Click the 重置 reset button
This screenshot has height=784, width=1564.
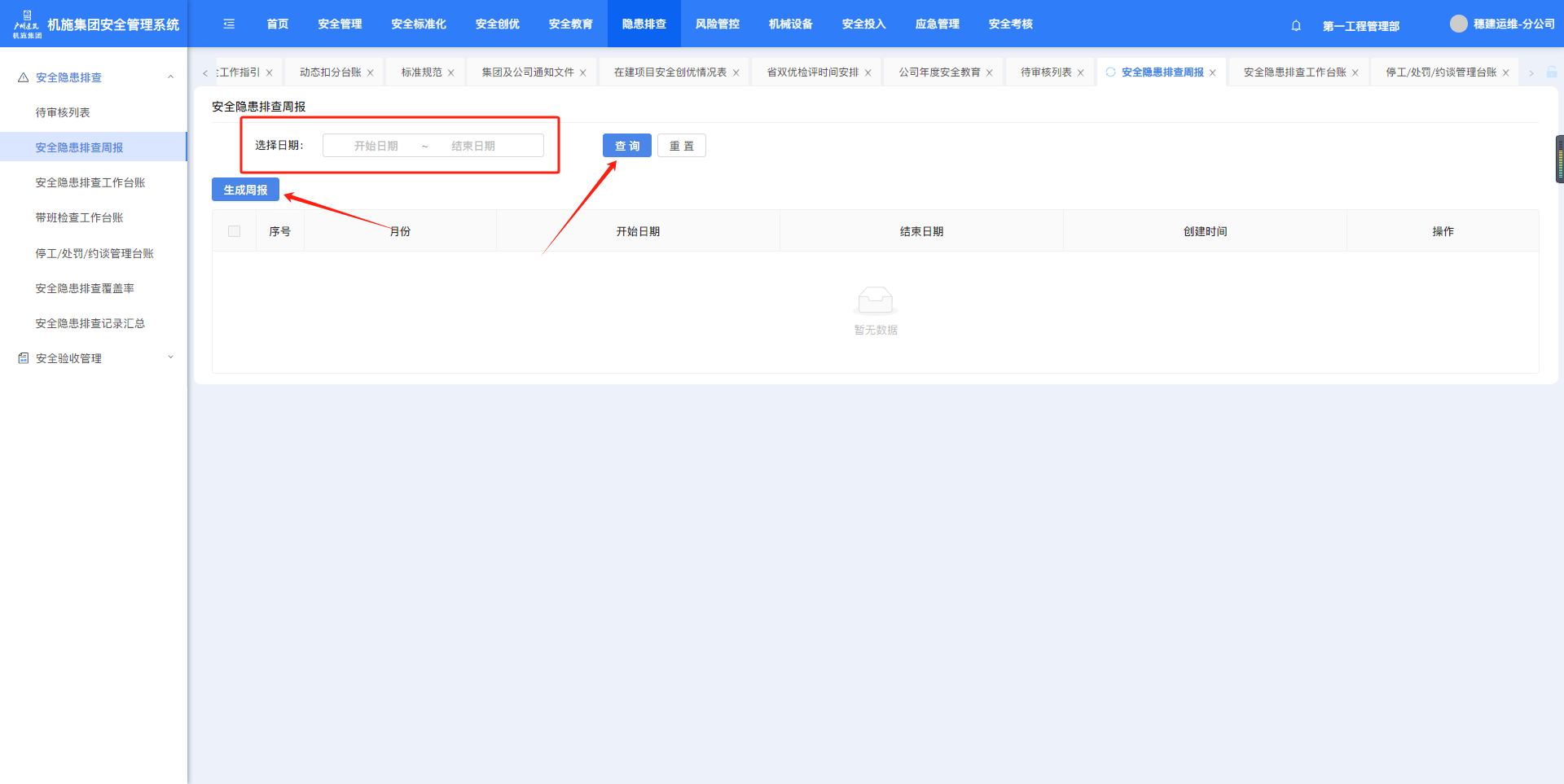point(681,146)
